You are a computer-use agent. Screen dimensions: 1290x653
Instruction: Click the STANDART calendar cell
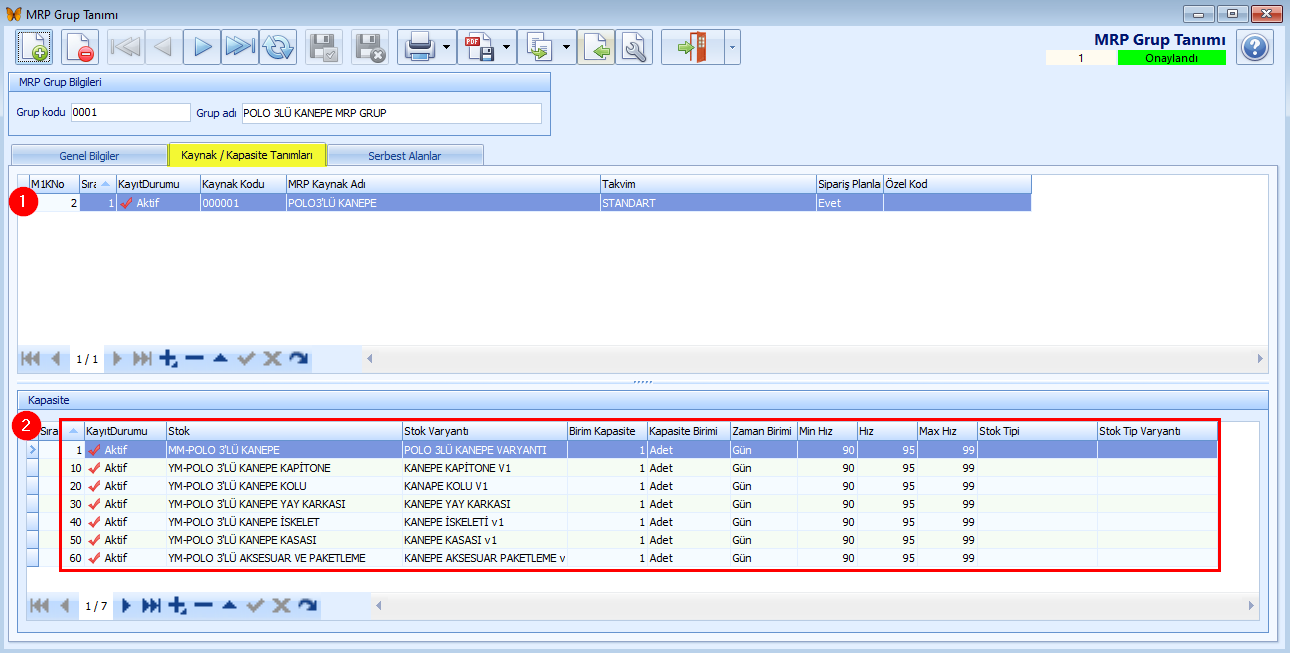(707, 202)
